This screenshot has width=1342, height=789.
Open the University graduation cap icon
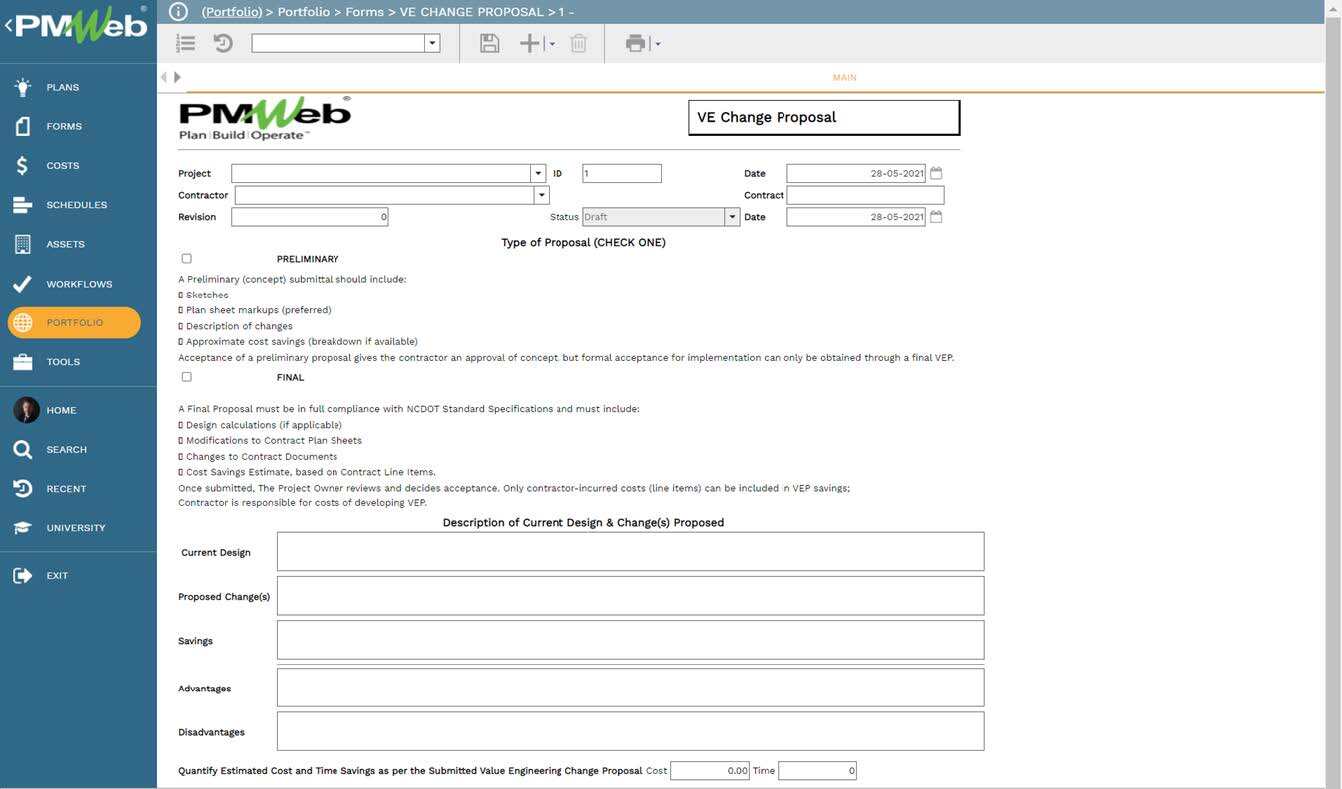22,528
